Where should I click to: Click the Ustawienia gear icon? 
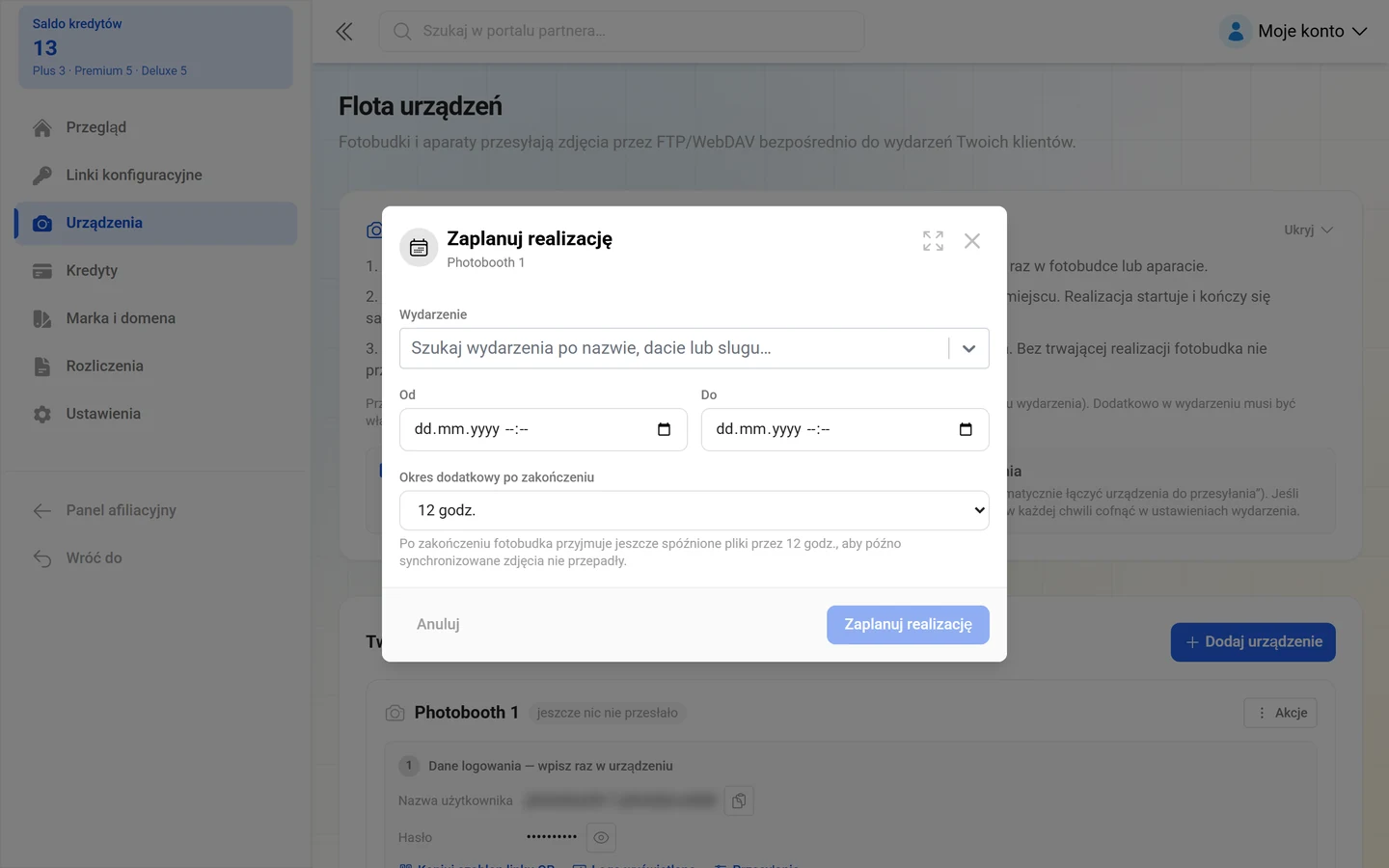coord(42,414)
